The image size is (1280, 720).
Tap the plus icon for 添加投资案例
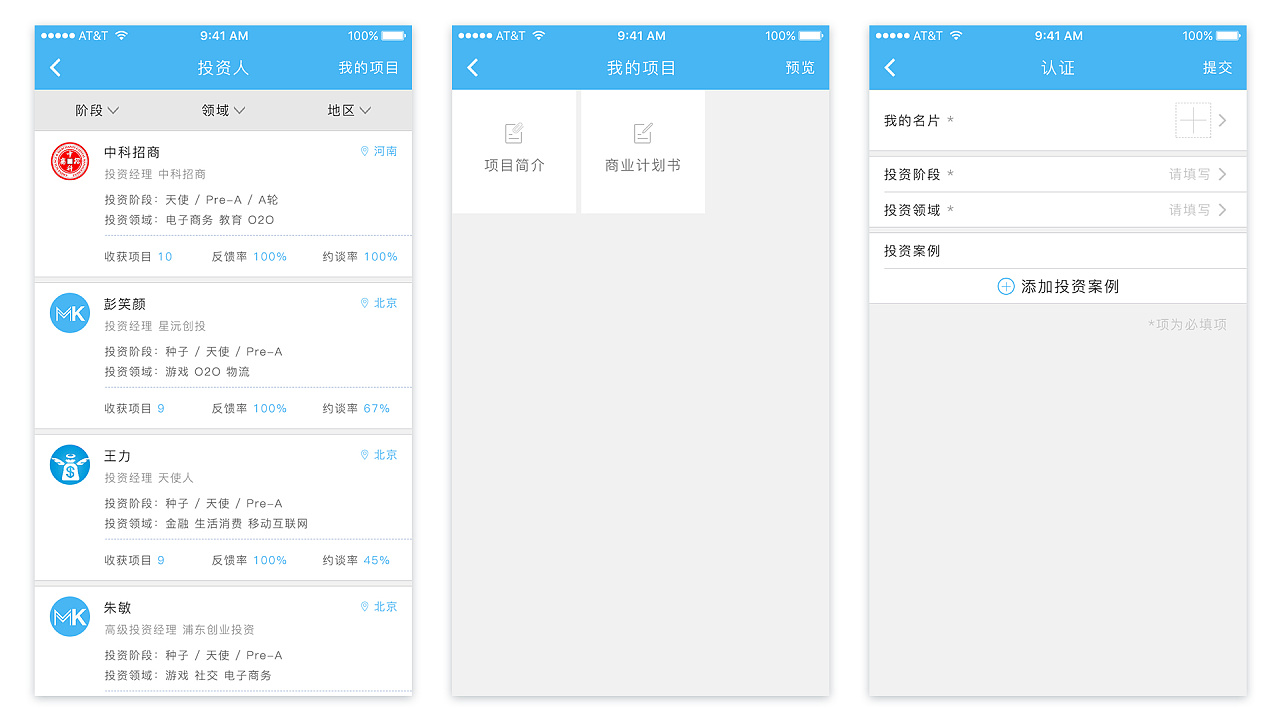1006,286
